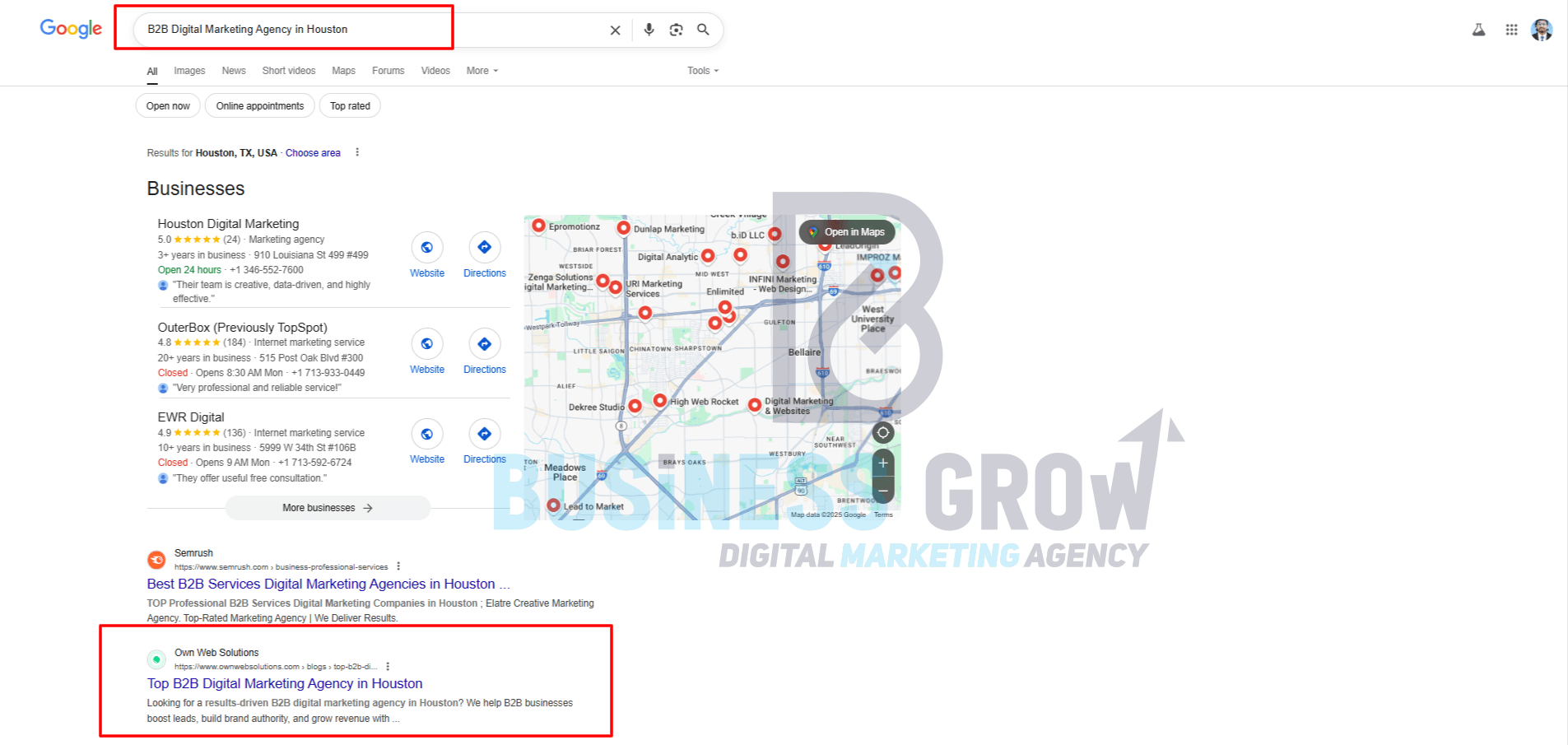Click the magnifier search icon
1568x745 pixels.
click(x=703, y=30)
